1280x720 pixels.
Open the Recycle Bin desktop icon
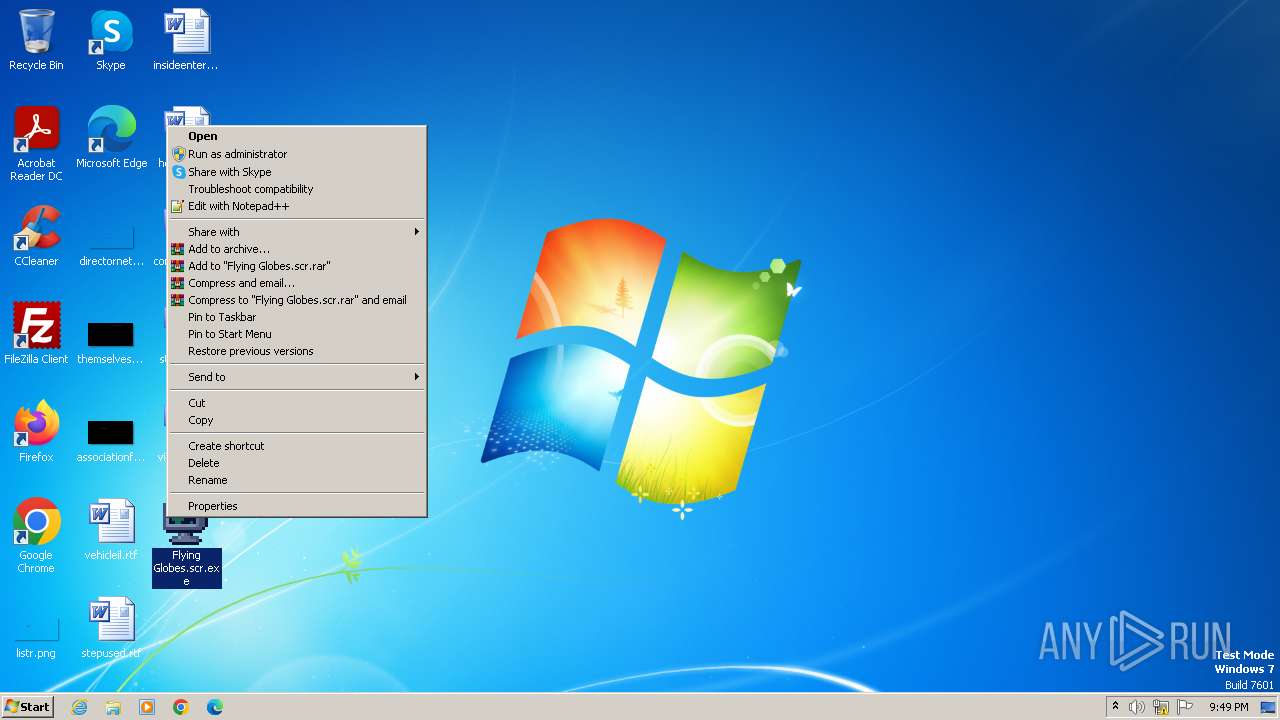36,40
